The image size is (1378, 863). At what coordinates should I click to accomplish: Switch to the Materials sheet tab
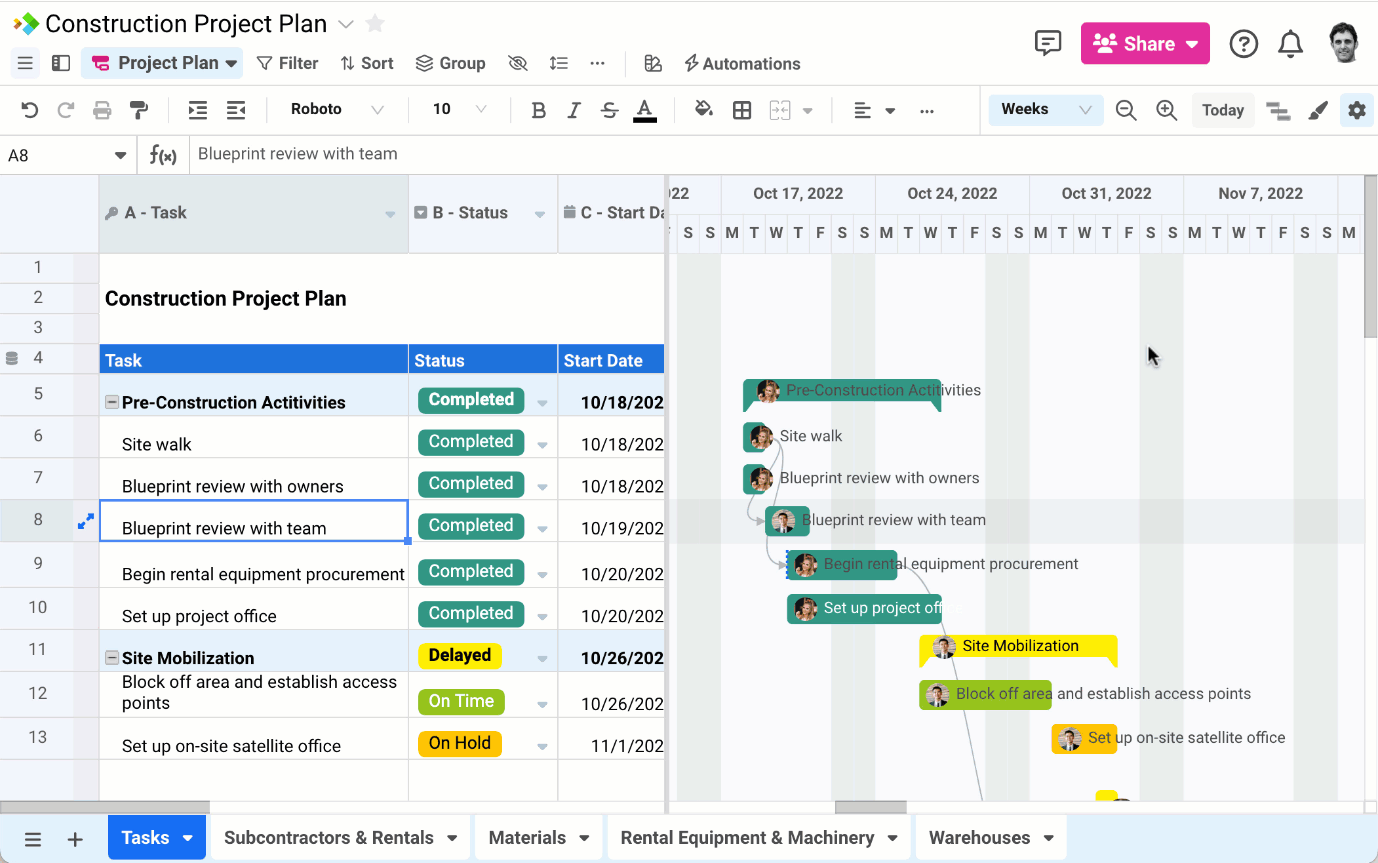coord(530,837)
